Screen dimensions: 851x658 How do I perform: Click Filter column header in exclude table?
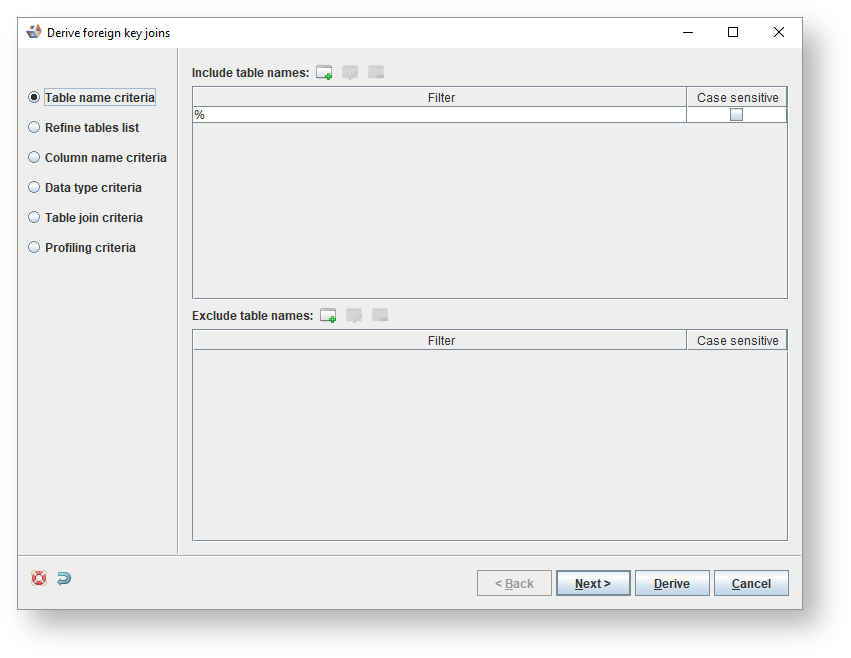point(440,340)
